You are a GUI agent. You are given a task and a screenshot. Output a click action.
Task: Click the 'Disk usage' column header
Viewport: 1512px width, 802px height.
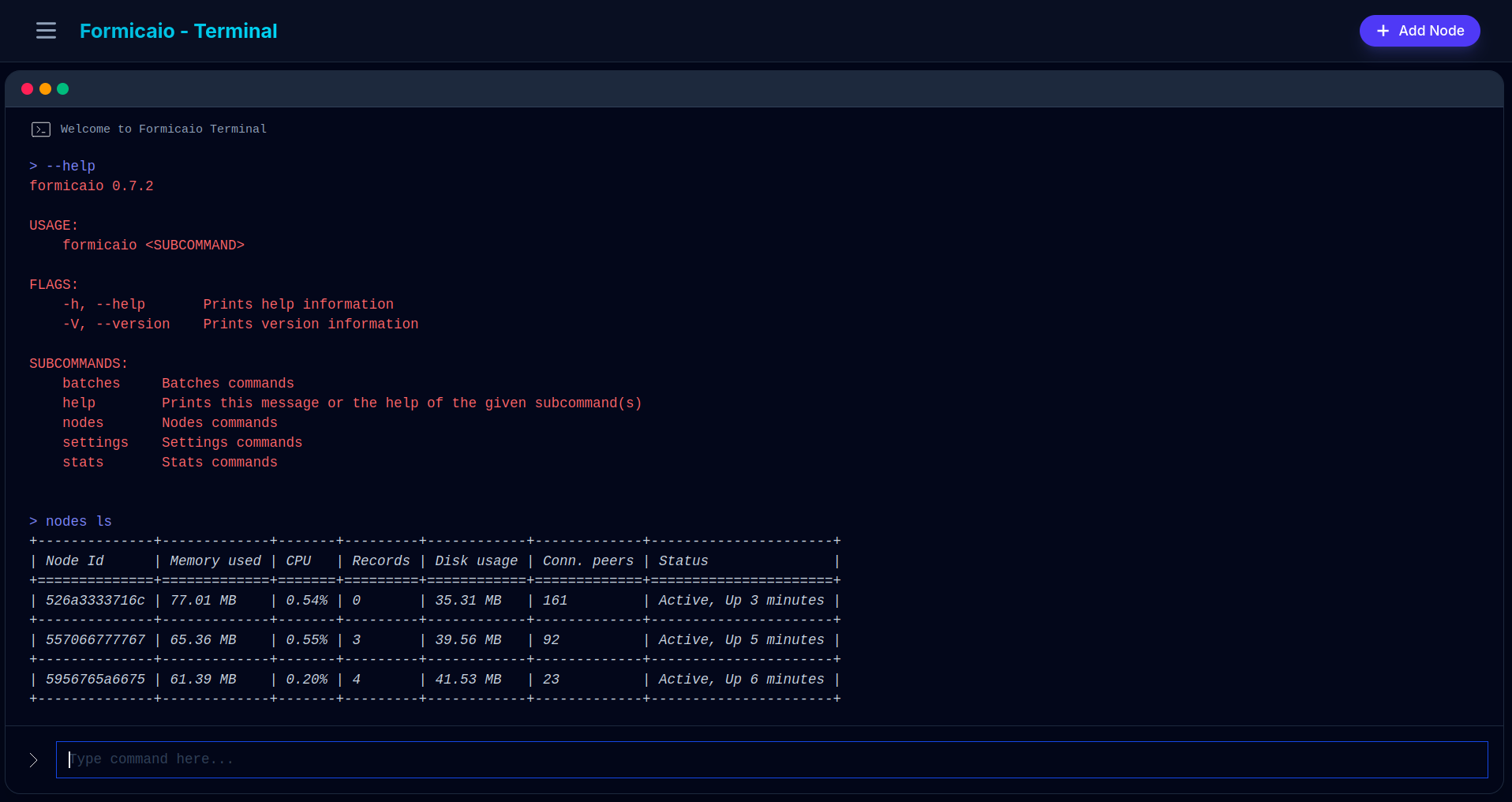477,560
